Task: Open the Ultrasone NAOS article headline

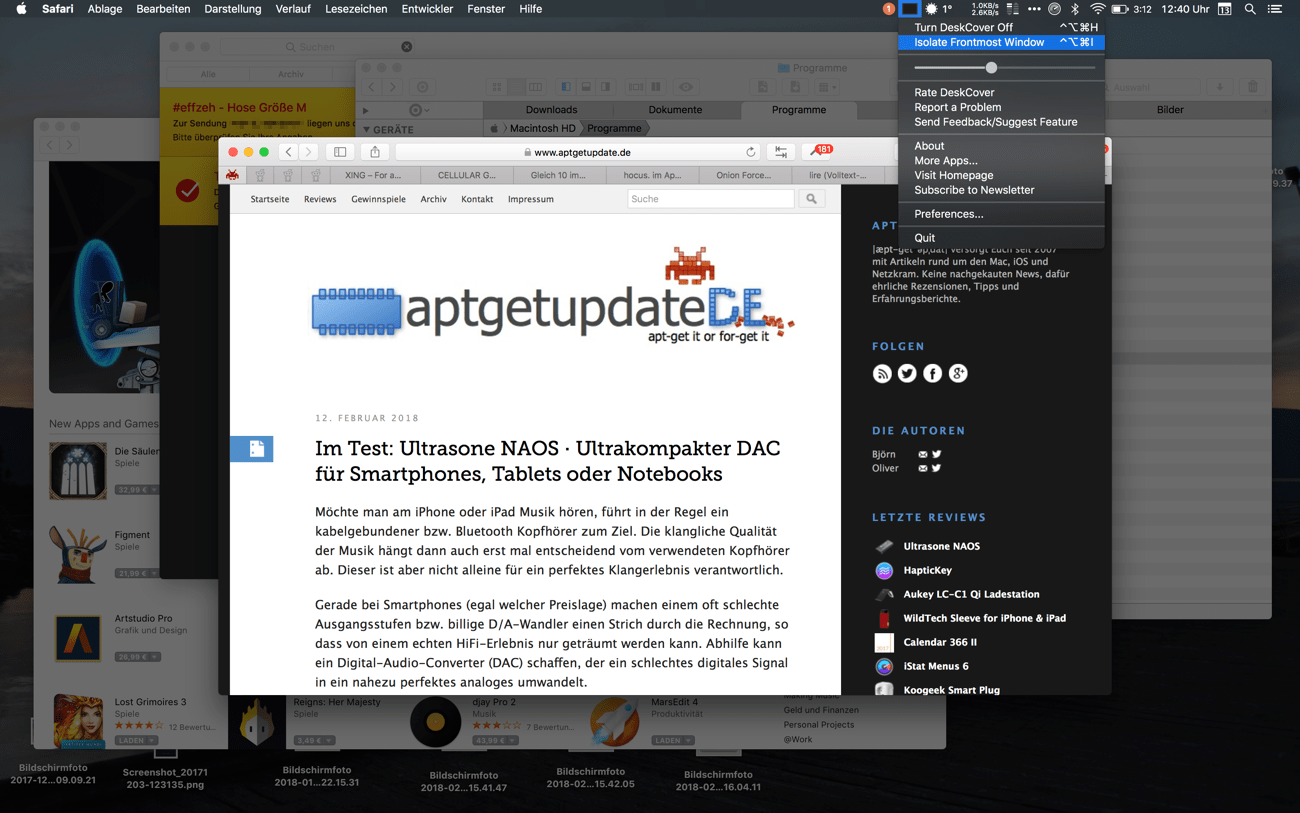Action: 547,461
